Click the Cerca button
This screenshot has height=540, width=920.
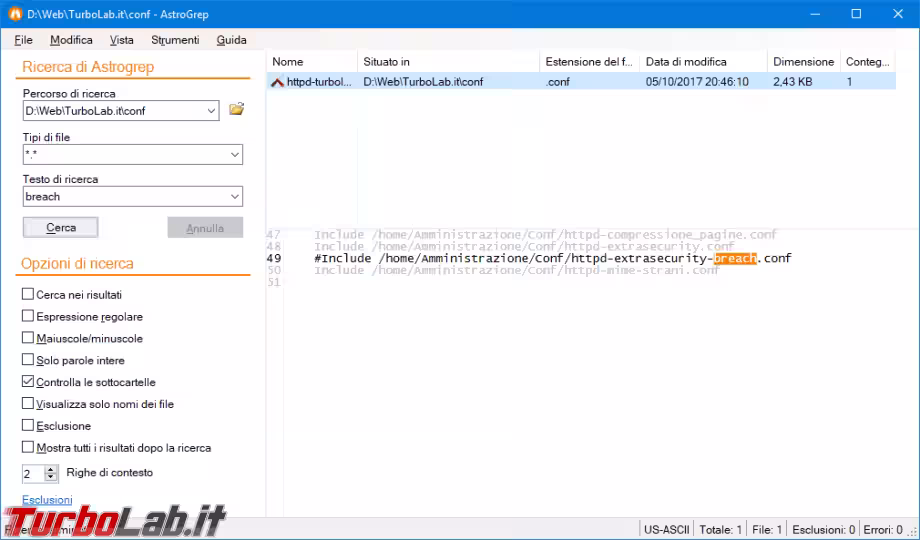[60, 228]
